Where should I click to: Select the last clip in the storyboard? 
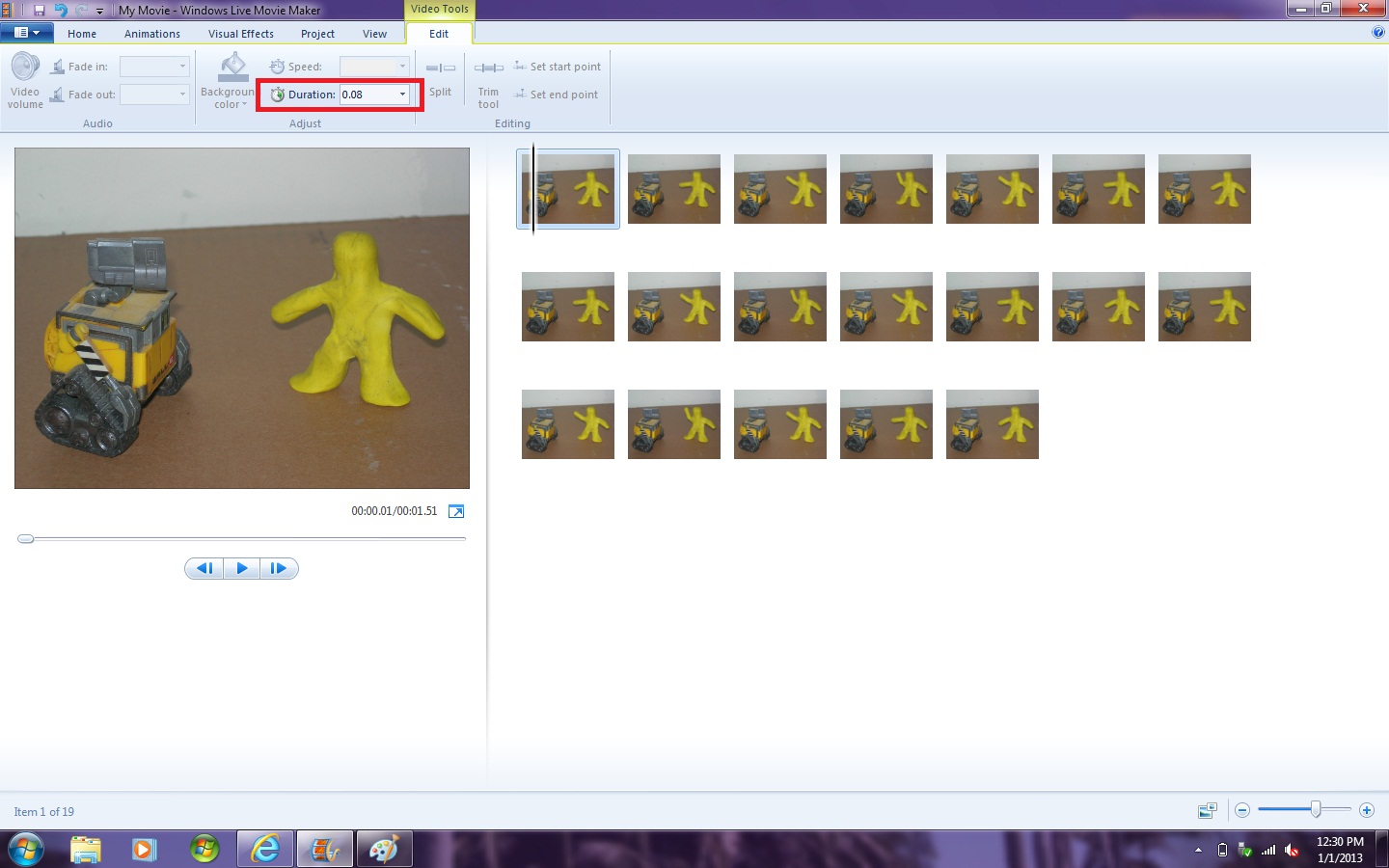(993, 424)
